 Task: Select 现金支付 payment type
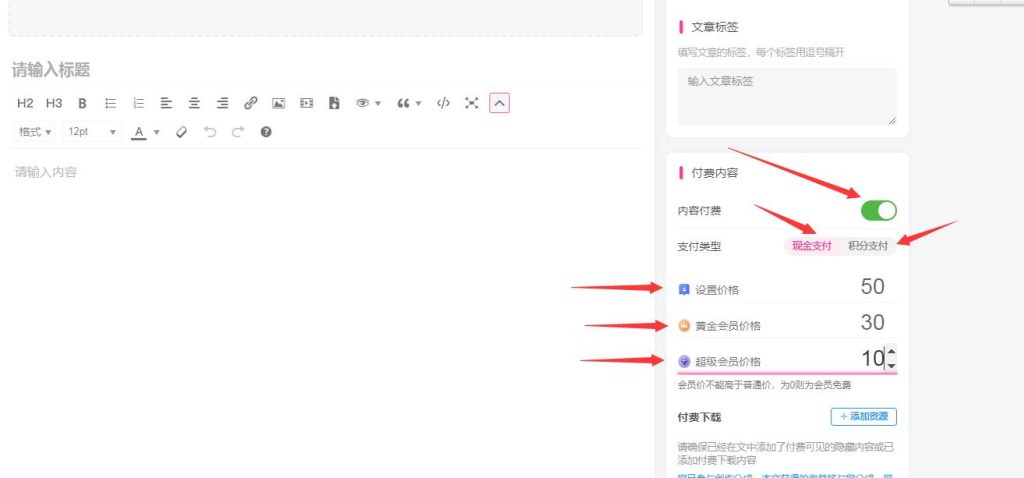tap(811, 246)
